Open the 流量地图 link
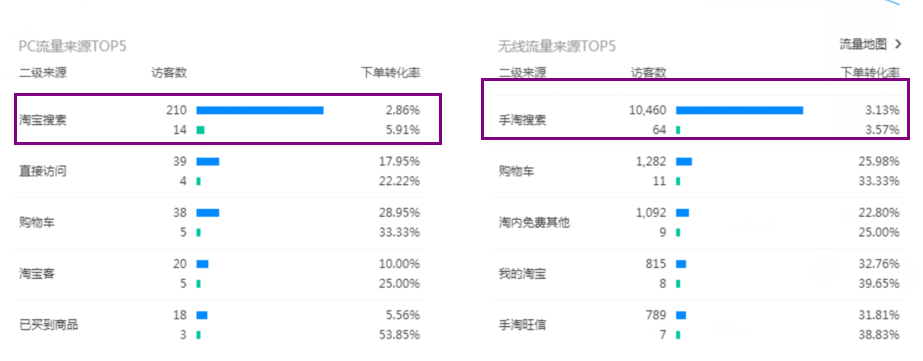Viewport: 923px width, 361px height. point(863,44)
